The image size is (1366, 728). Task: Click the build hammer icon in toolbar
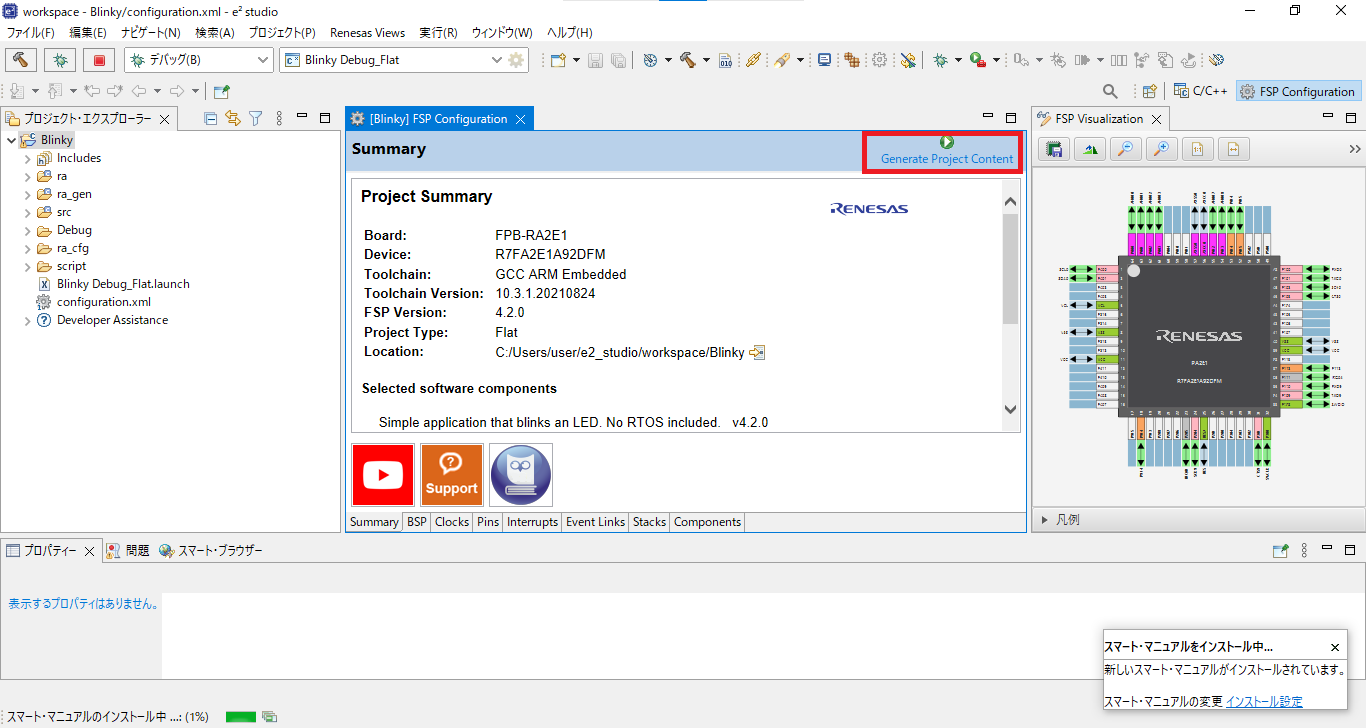pos(21,60)
